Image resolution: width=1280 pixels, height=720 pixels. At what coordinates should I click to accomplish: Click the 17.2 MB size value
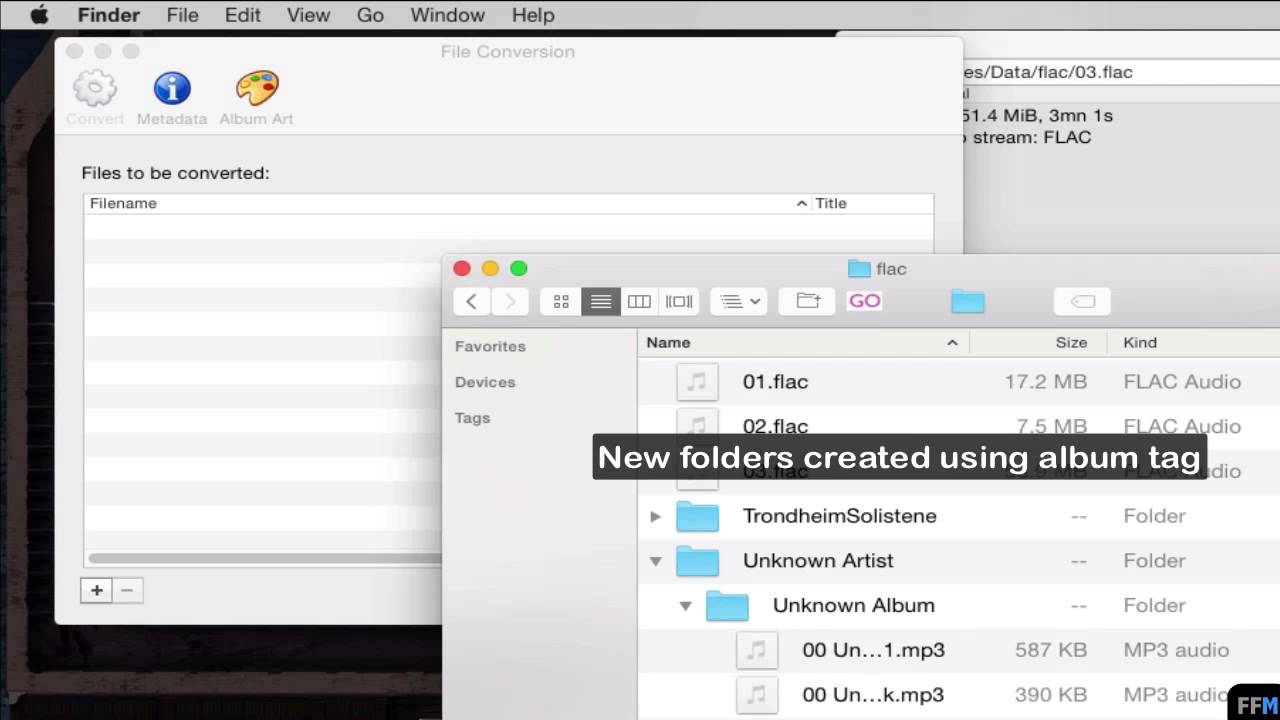pos(1045,382)
